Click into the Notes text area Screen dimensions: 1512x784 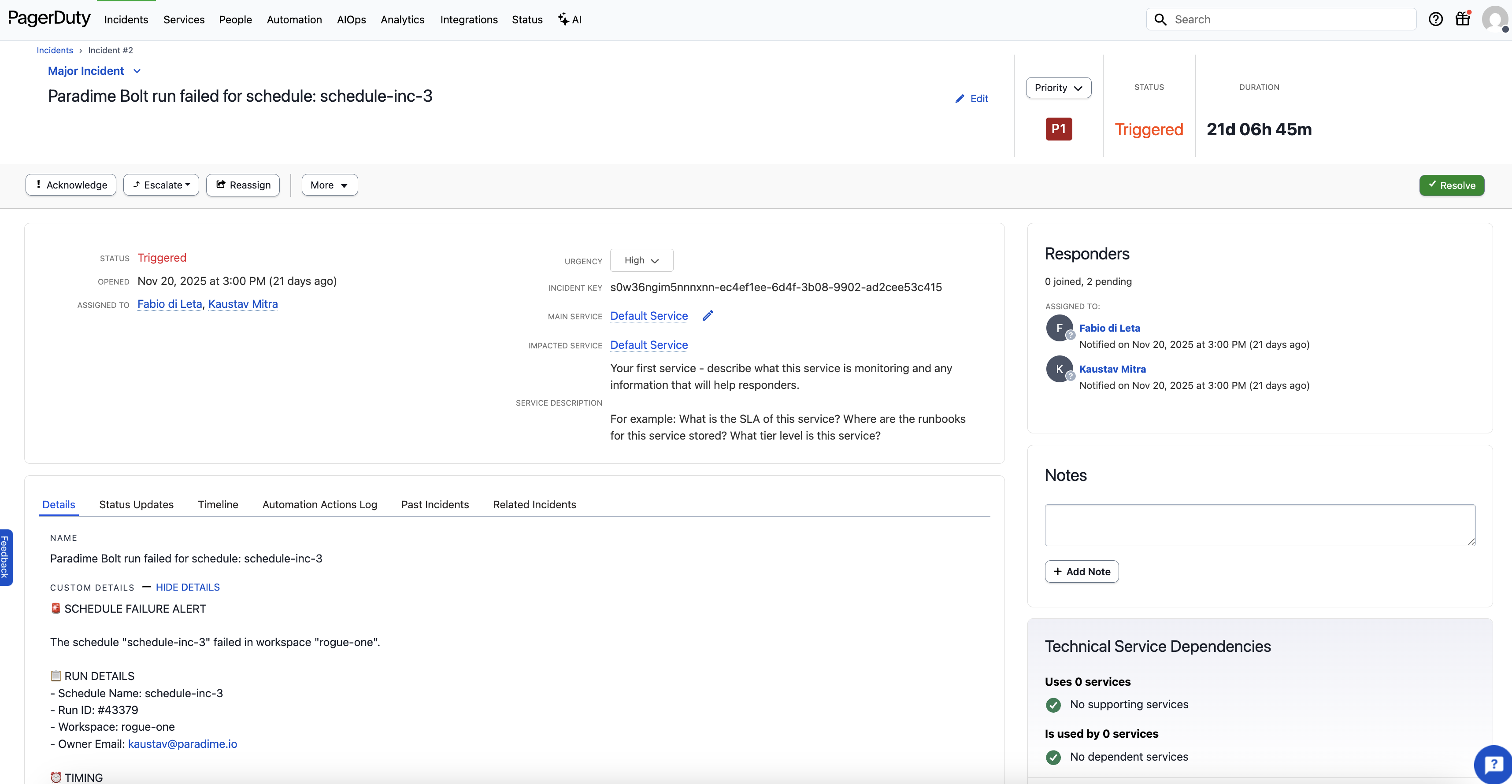point(1259,525)
